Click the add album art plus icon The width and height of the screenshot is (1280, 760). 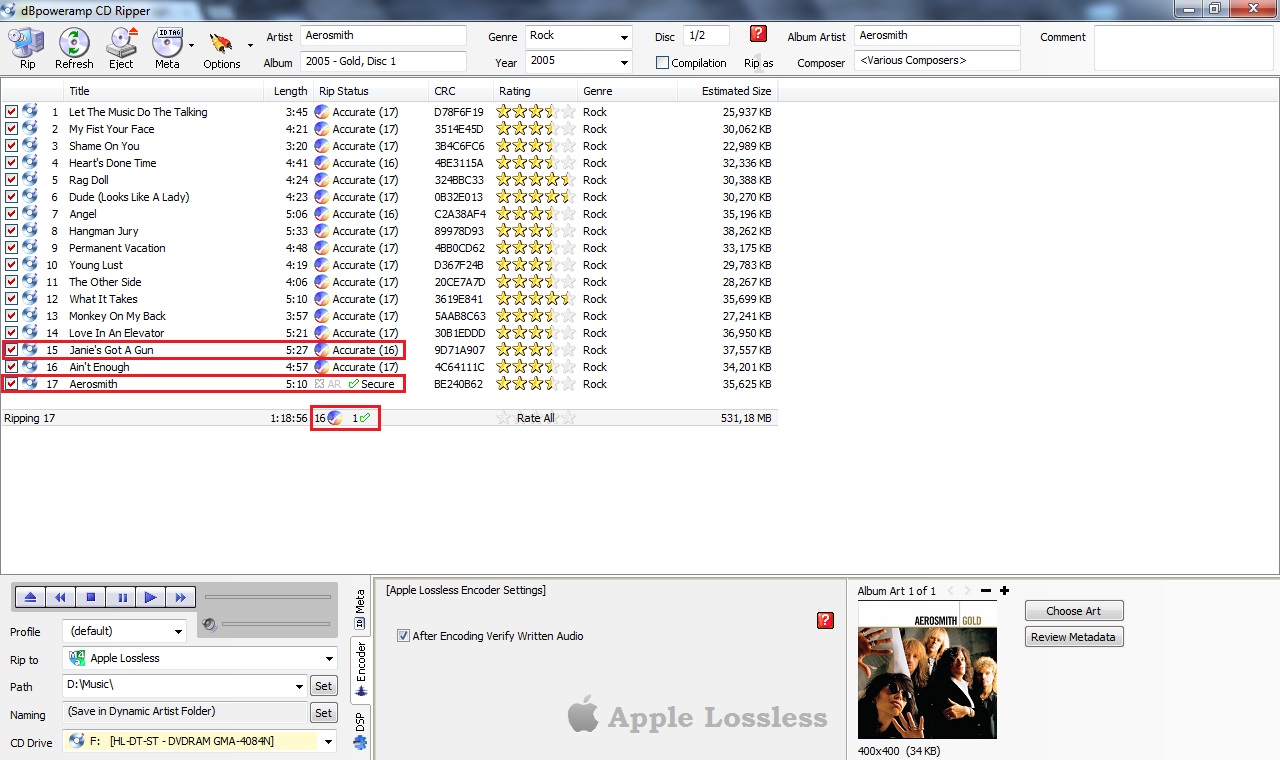coord(1004,591)
